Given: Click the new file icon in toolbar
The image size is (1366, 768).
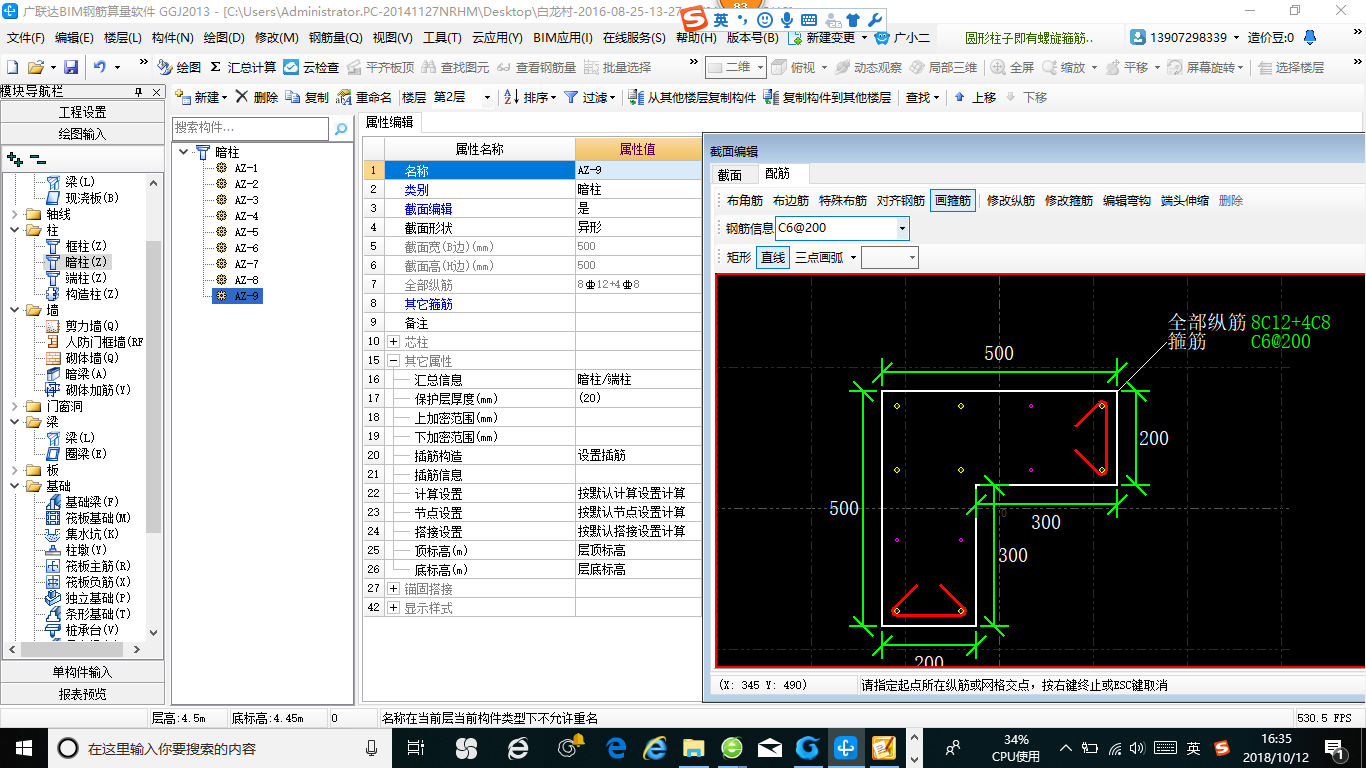Looking at the screenshot, I should coord(12,67).
